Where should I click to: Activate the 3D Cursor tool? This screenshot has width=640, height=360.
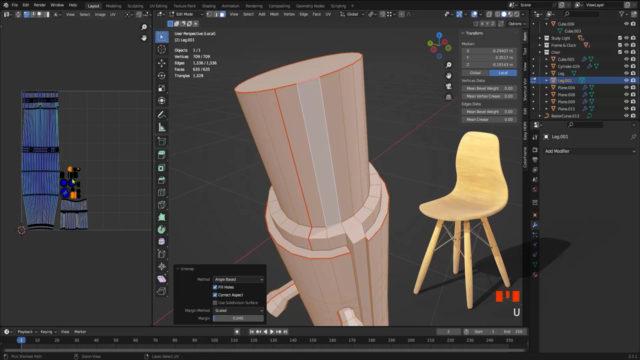coord(162,49)
